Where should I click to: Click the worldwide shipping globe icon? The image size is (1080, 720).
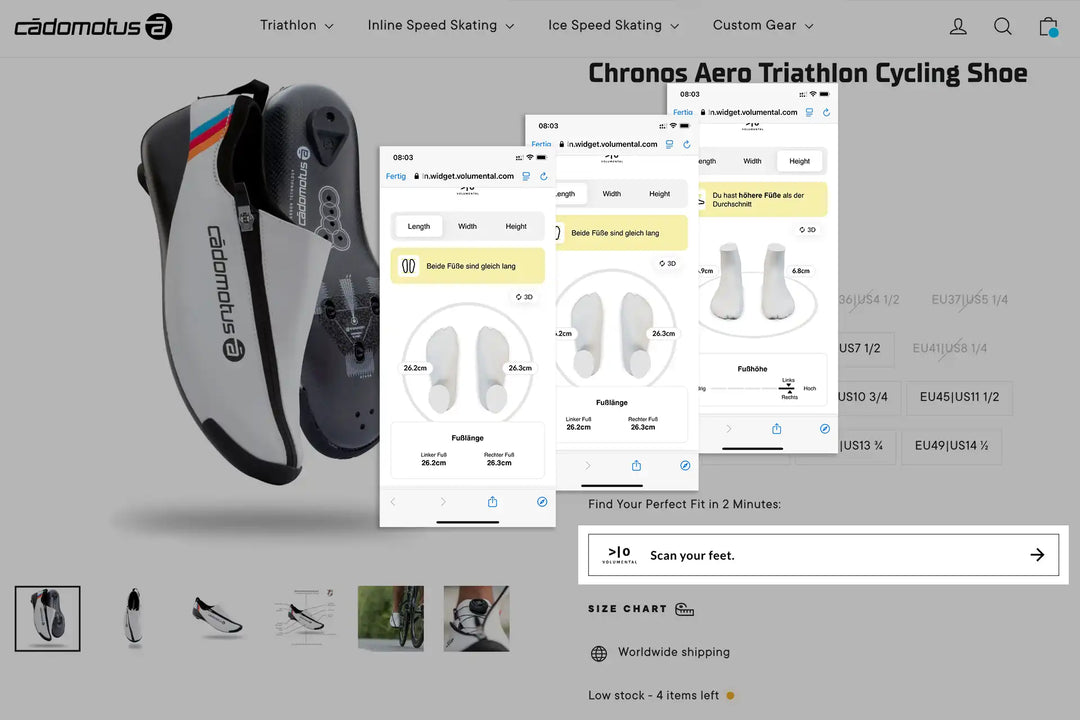(599, 653)
